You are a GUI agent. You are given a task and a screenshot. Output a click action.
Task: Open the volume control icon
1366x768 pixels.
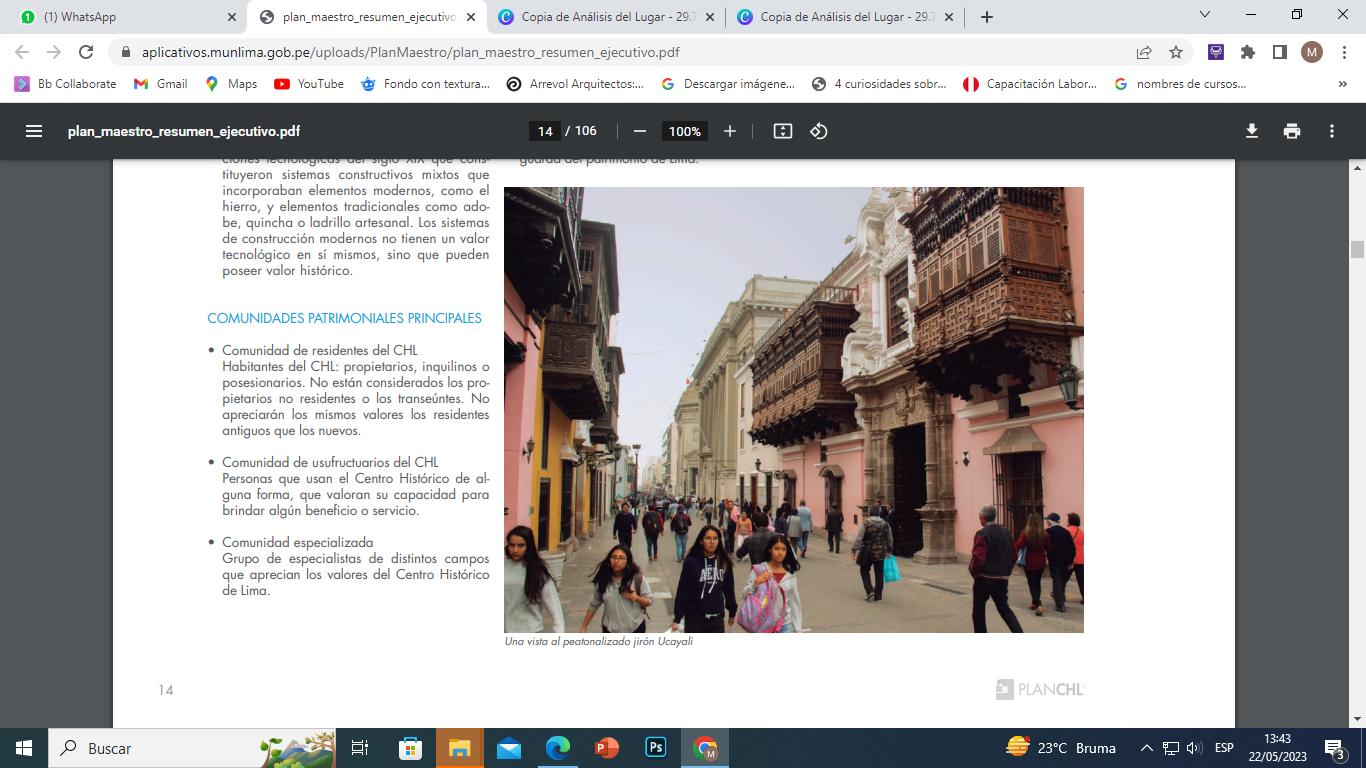(1193, 748)
